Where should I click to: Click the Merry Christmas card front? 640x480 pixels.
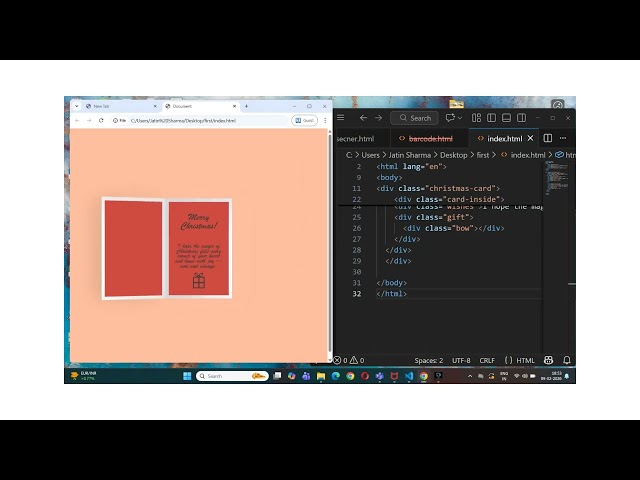coord(198,248)
